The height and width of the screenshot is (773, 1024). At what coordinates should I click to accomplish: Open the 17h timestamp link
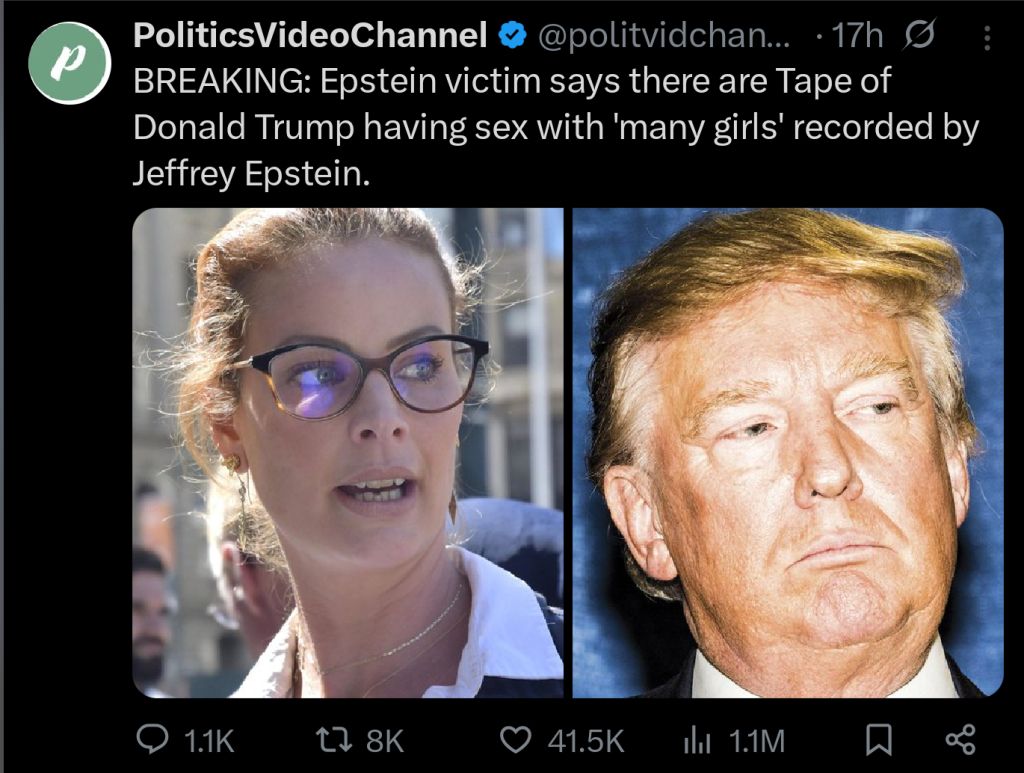[x=856, y=35]
